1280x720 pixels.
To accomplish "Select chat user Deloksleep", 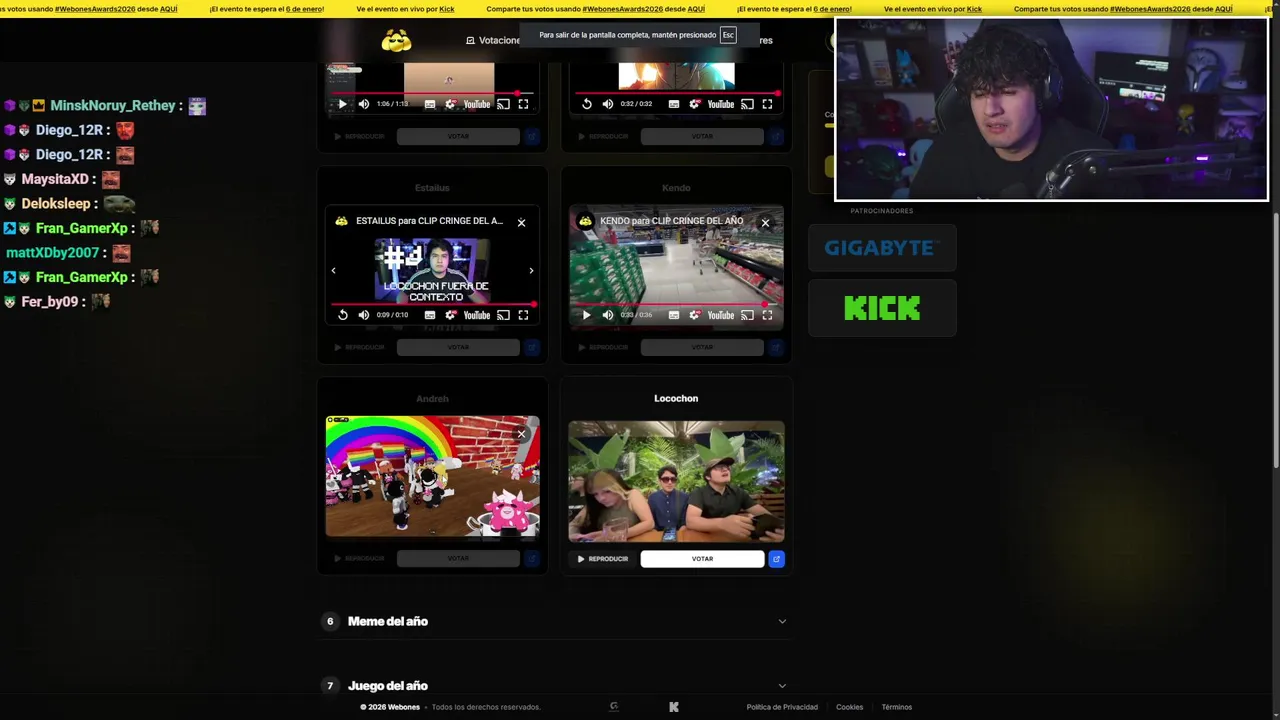I will [x=56, y=203].
